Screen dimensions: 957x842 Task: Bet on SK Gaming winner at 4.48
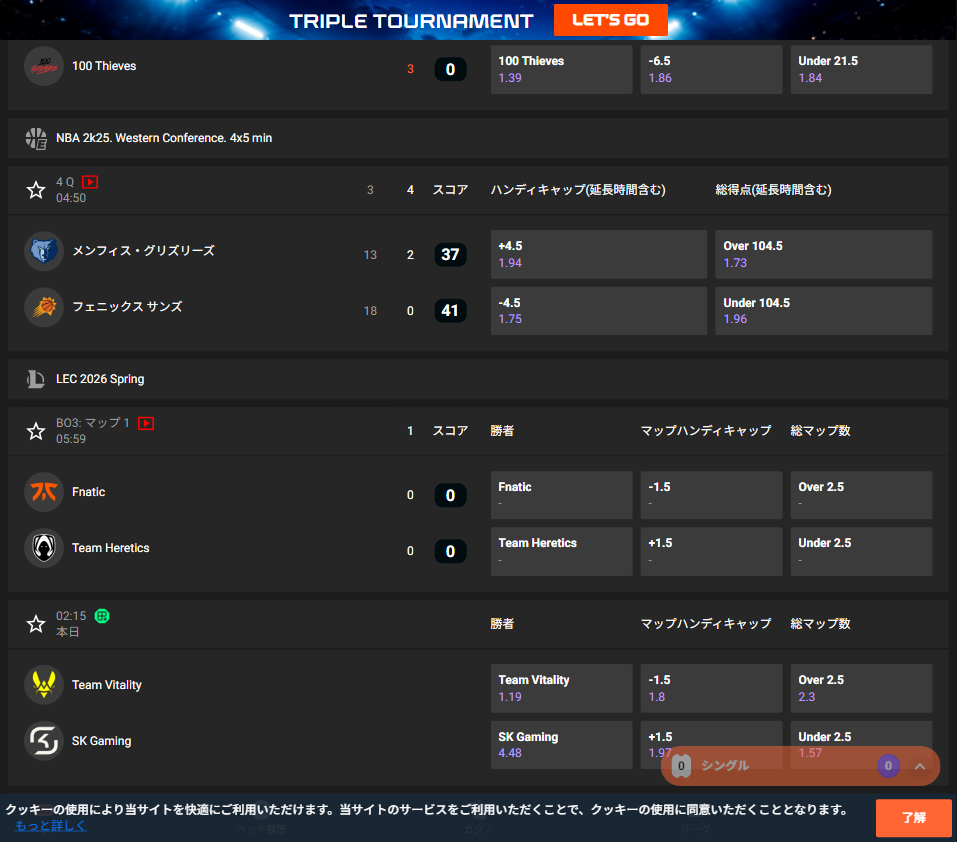pos(562,744)
